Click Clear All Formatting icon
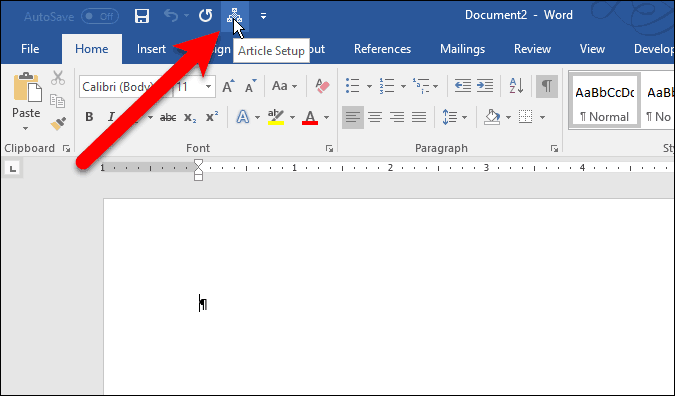The image size is (675, 396). click(x=322, y=86)
